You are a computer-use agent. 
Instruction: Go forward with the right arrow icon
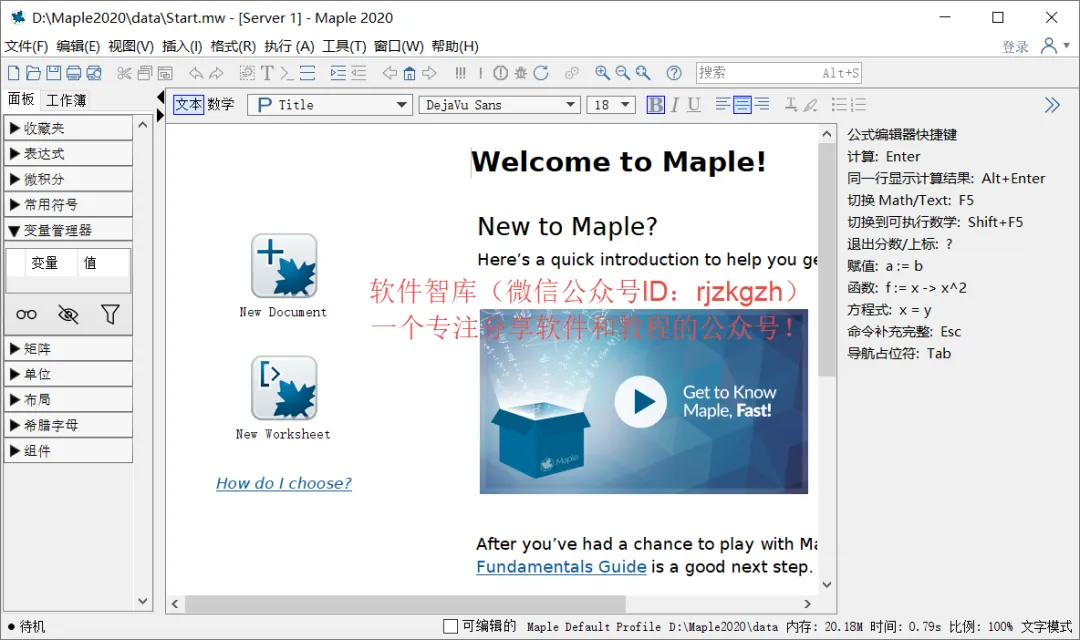click(430, 73)
